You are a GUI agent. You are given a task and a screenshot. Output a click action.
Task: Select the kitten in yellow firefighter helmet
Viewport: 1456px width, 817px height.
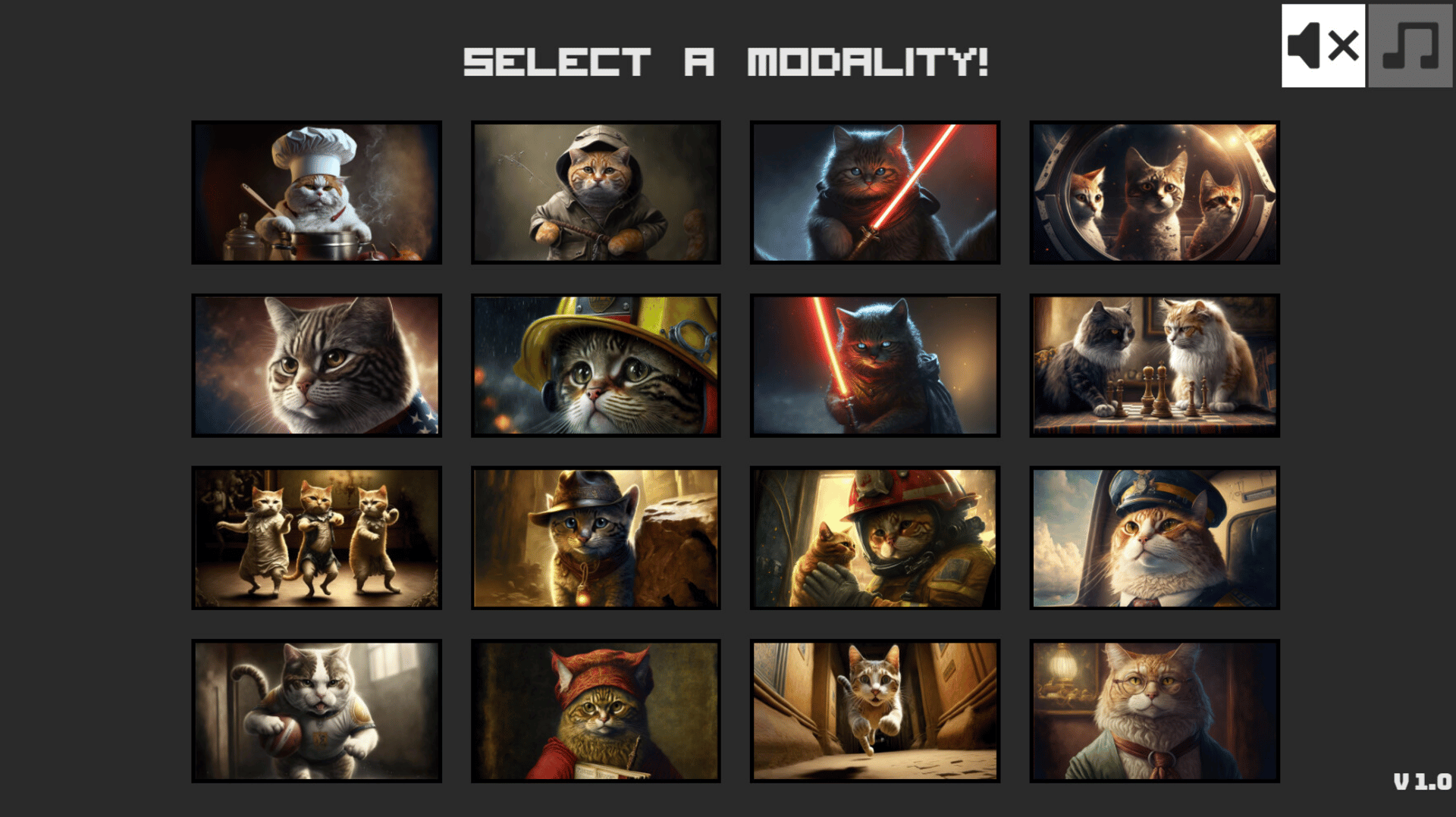(x=595, y=365)
